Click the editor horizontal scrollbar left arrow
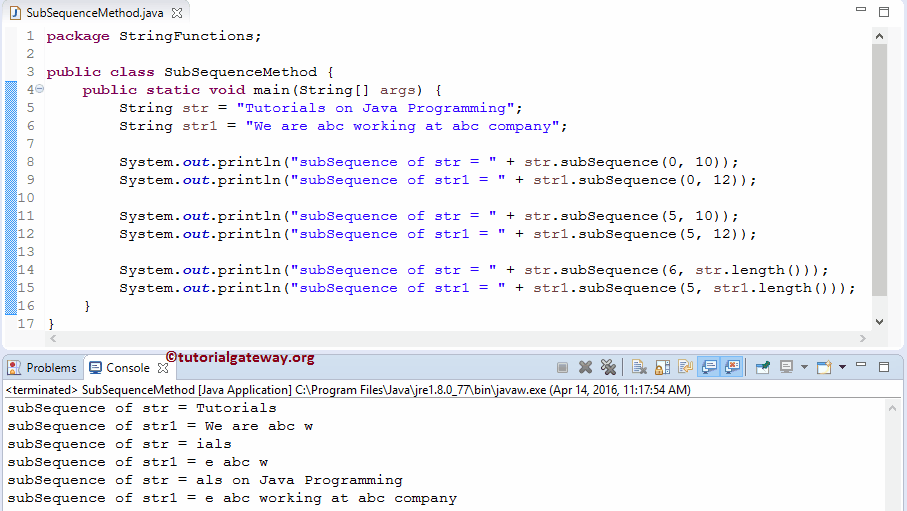Image resolution: width=907 pixels, height=511 pixels. click(x=53, y=339)
